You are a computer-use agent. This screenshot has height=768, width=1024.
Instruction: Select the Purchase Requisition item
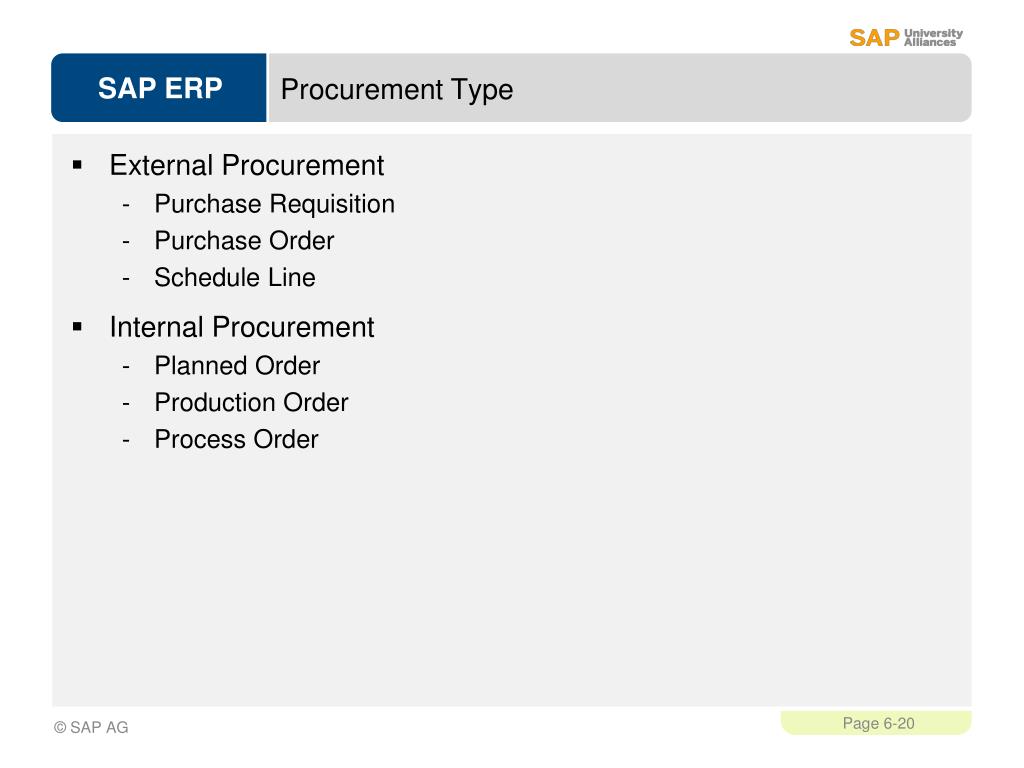pyautogui.click(x=274, y=204)
